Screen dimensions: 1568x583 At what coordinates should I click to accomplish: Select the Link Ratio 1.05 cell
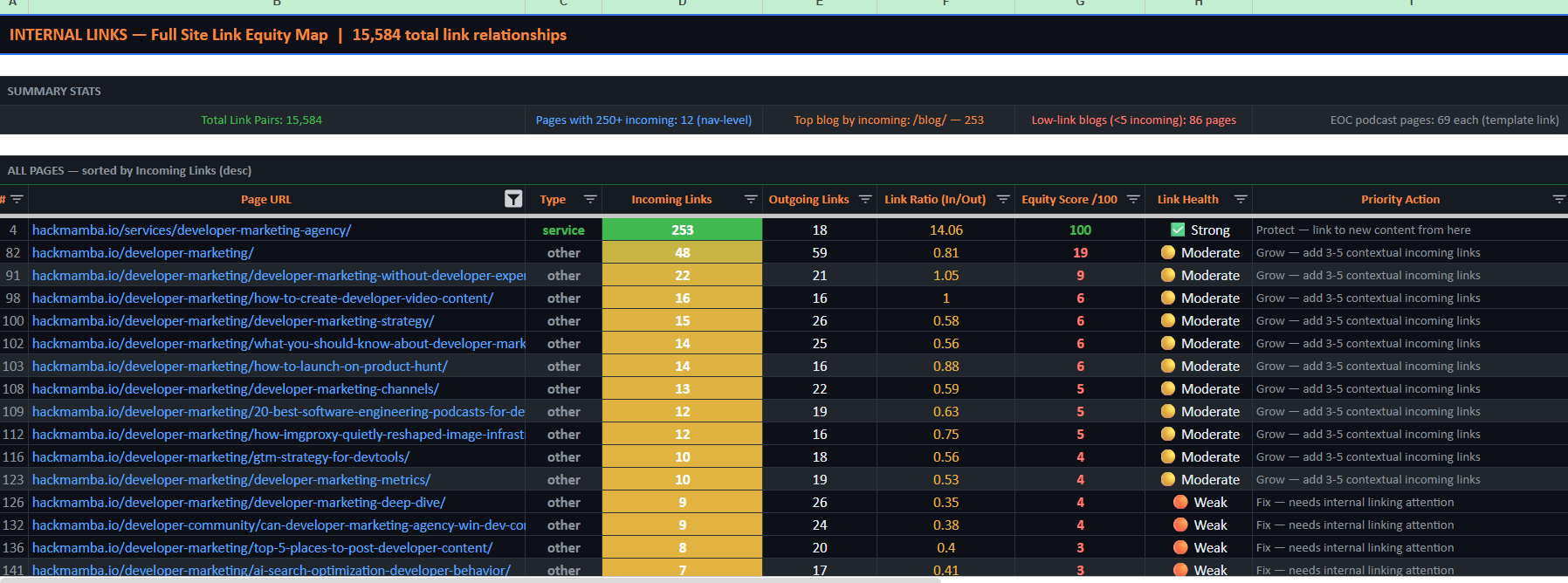point(946,275)
